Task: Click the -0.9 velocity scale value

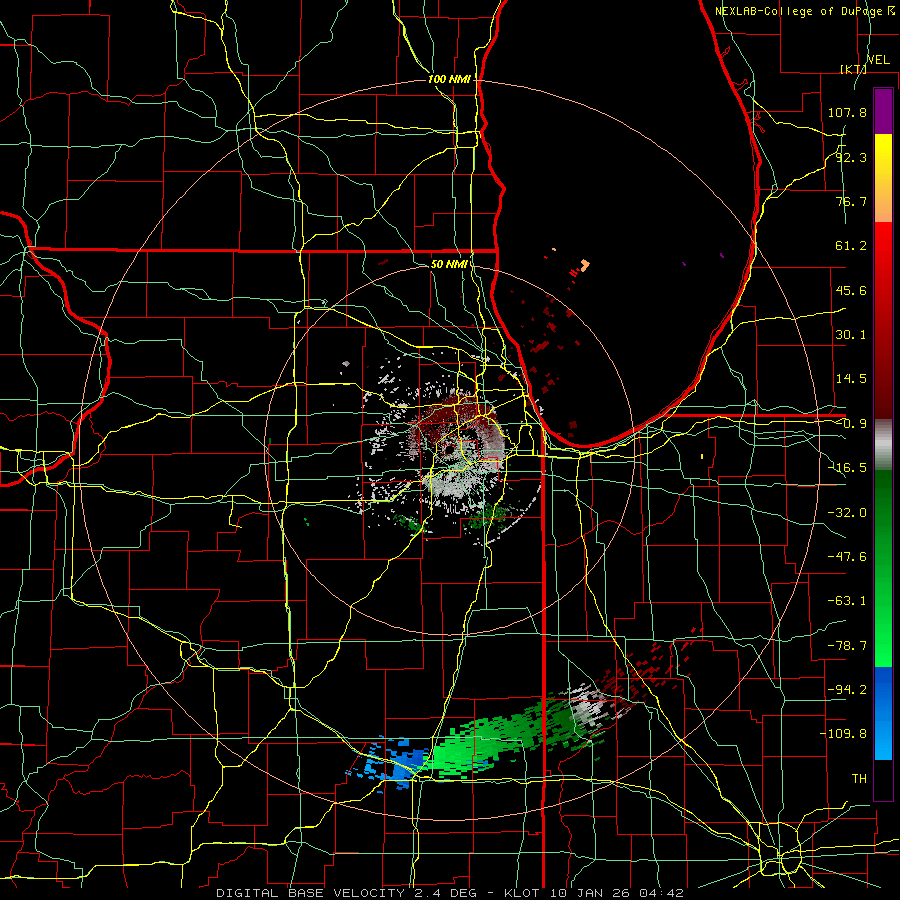Action: [x=851, y=424]
